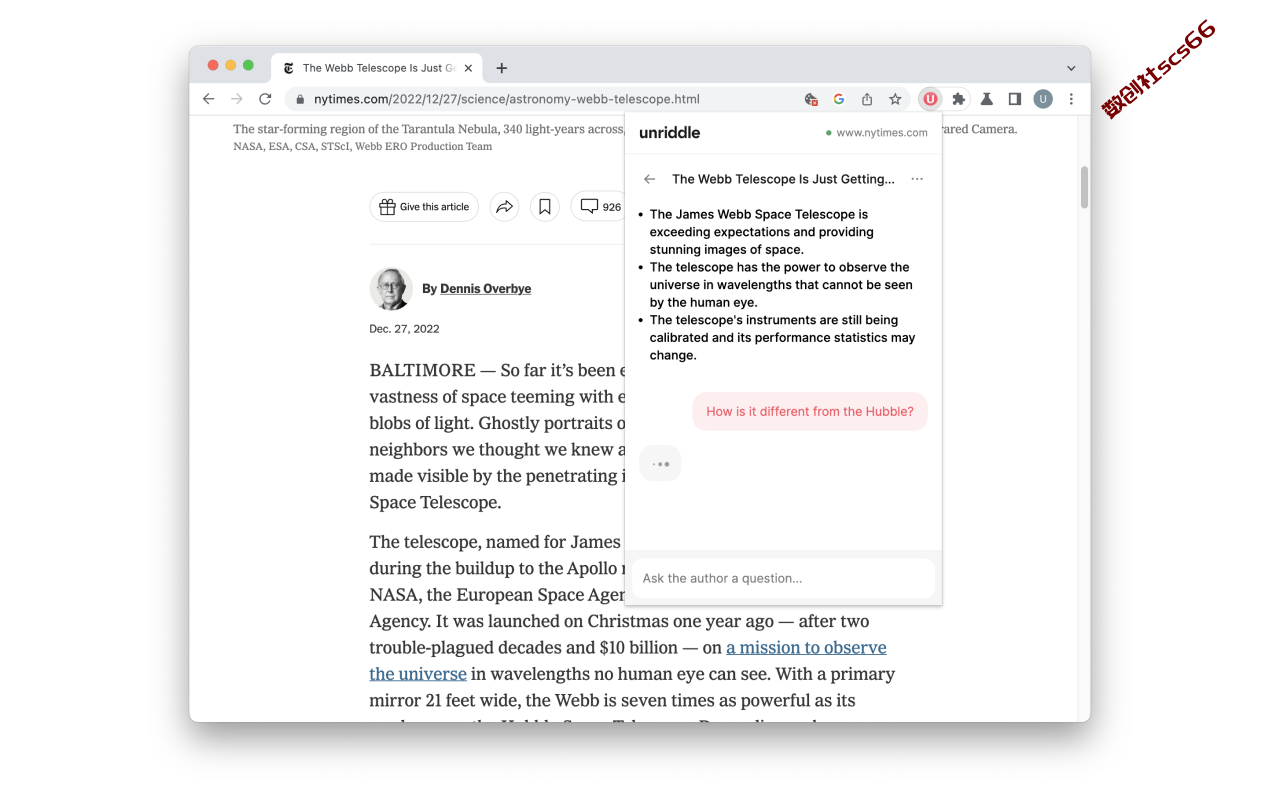The image size is (1280, 800).
Task: Click the browser forward arrow
Action: (x=237, y=99)
